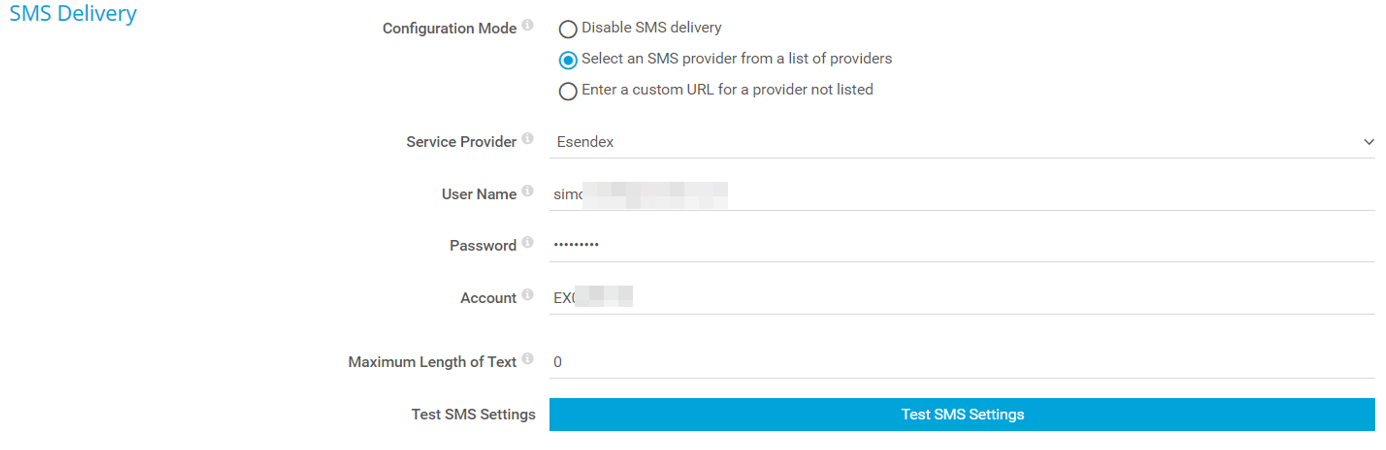Screen dimensions: 1386x450
Task: Select 'Enter a custom URL' radio option
Action: point(568,91)
